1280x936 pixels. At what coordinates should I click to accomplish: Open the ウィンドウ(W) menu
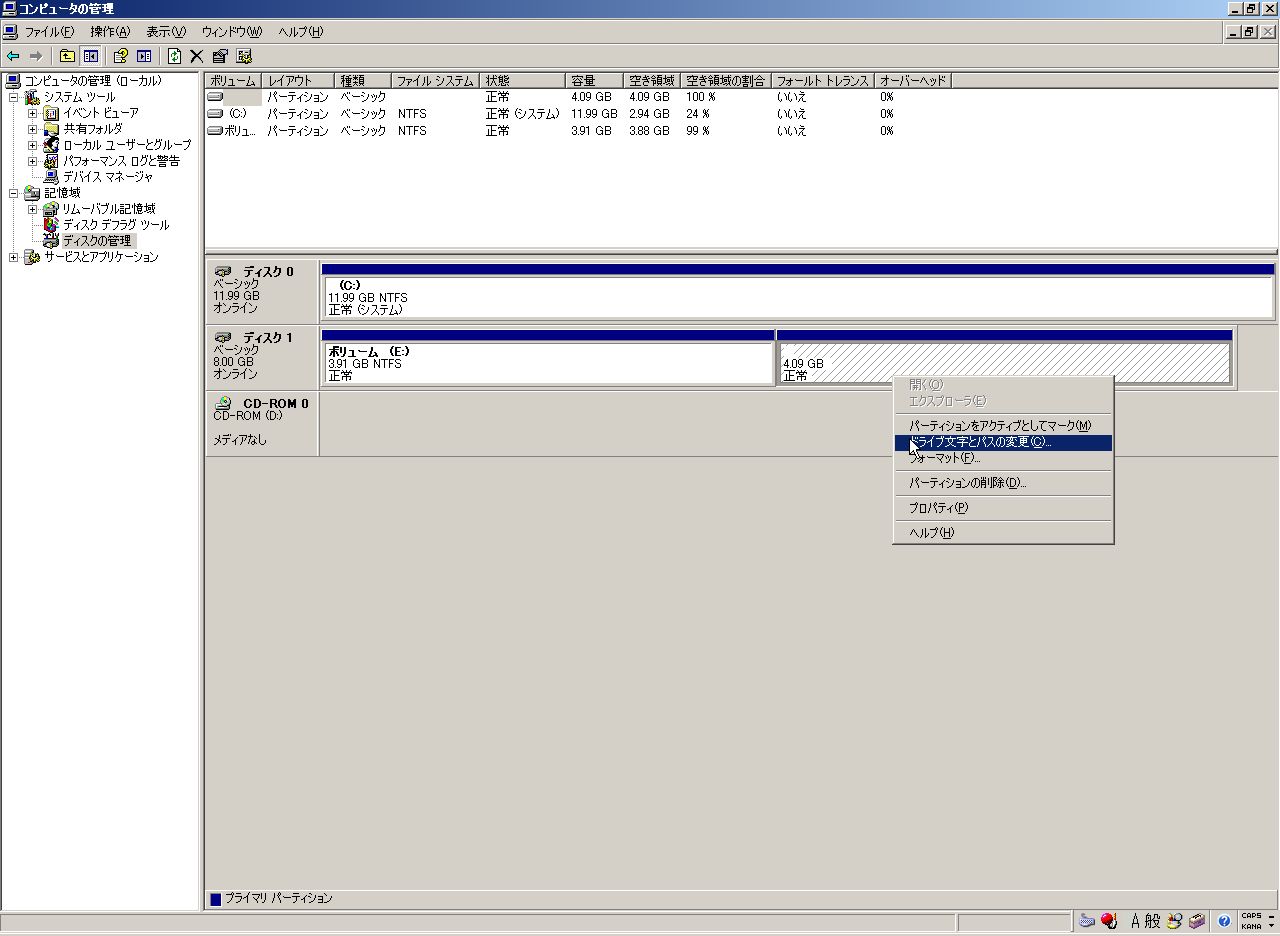click(232, 32)
